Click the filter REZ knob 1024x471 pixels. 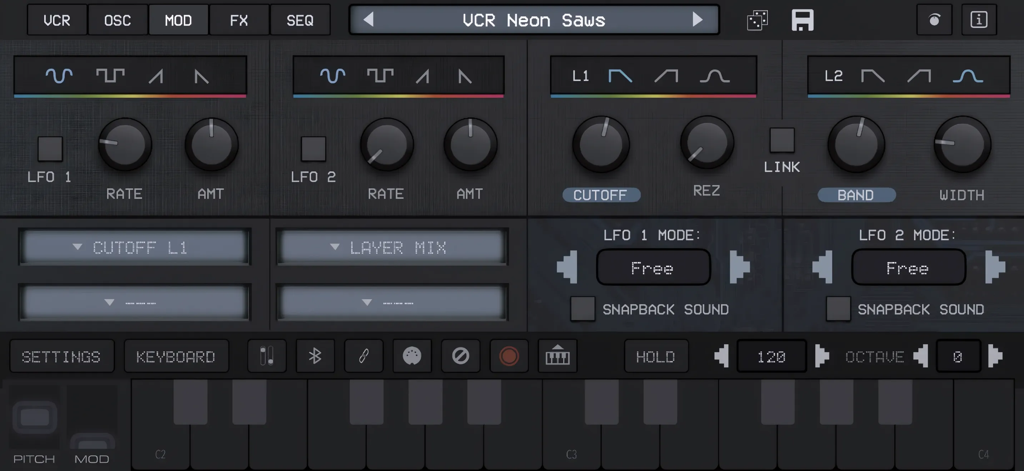[x=707, y=142]
